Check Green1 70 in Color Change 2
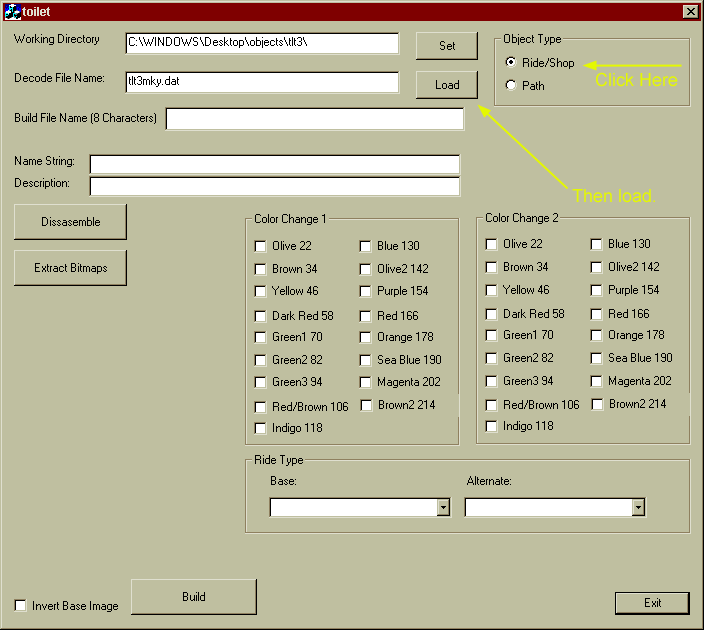Screen dimensions: 704x630 (492, 335)
